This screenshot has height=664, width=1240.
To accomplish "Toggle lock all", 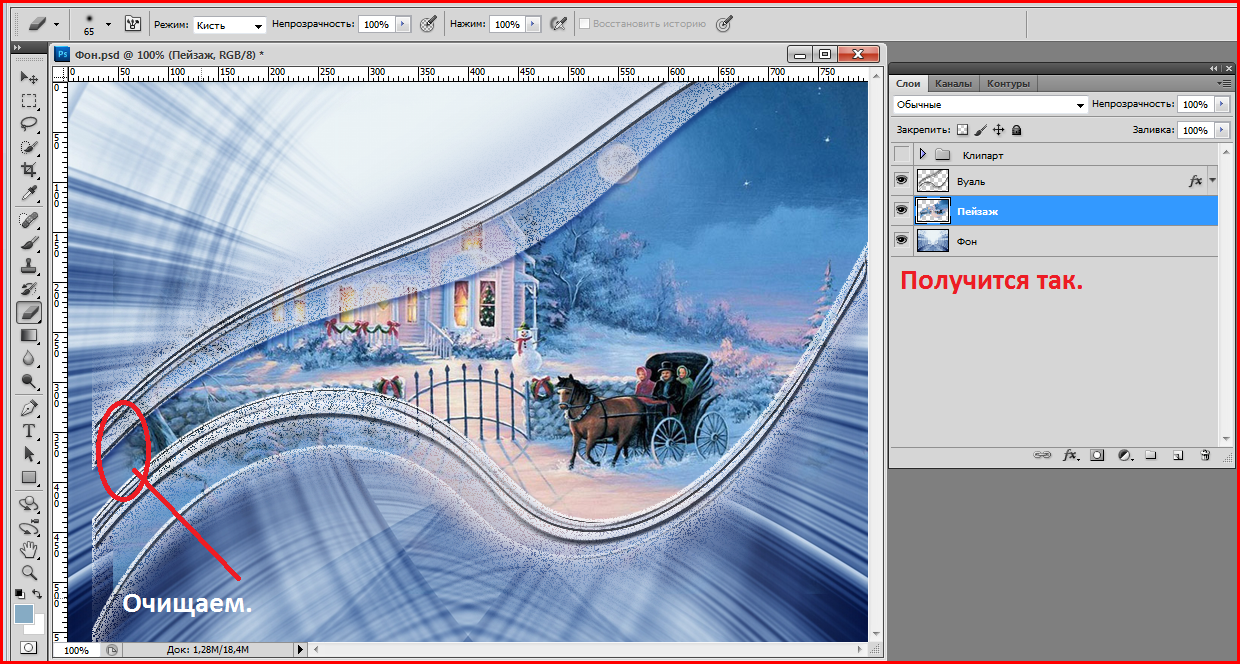I will coord(1016,130).
